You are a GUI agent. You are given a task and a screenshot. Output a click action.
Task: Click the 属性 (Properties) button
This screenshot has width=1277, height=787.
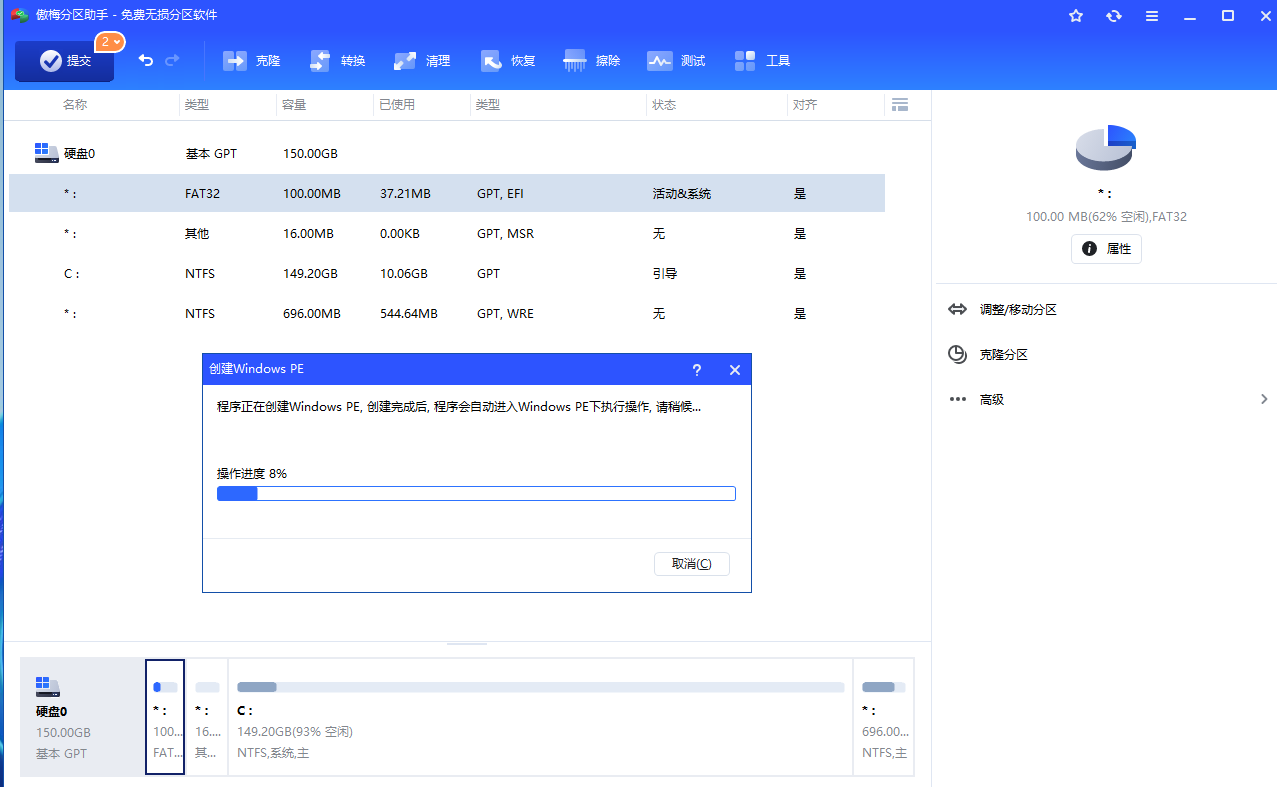tap(1106, 249)
